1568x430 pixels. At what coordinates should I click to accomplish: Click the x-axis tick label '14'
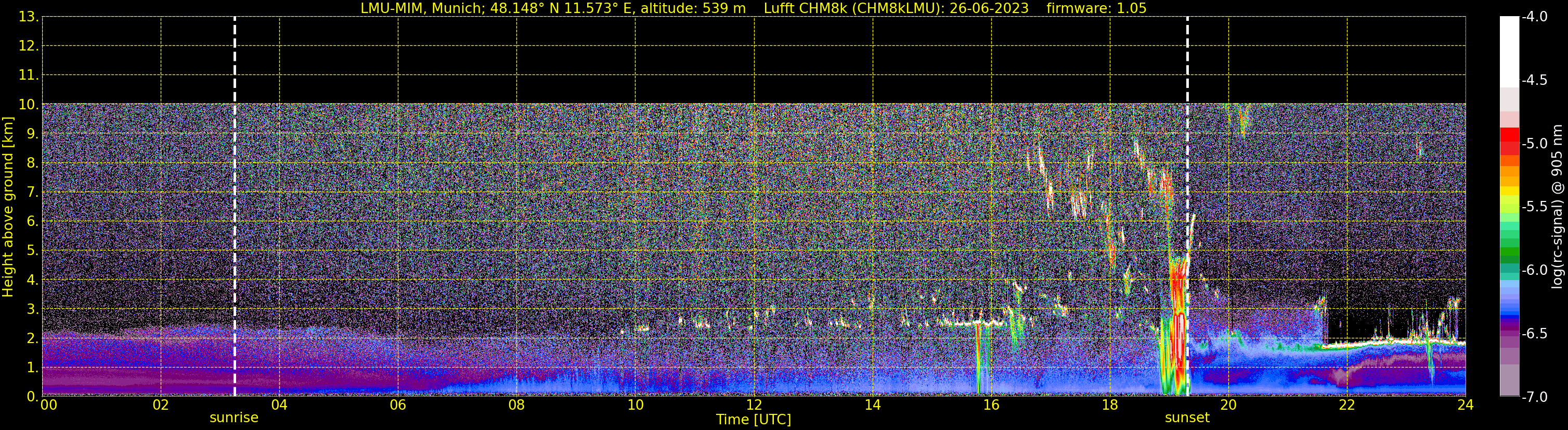coord(873,405)
